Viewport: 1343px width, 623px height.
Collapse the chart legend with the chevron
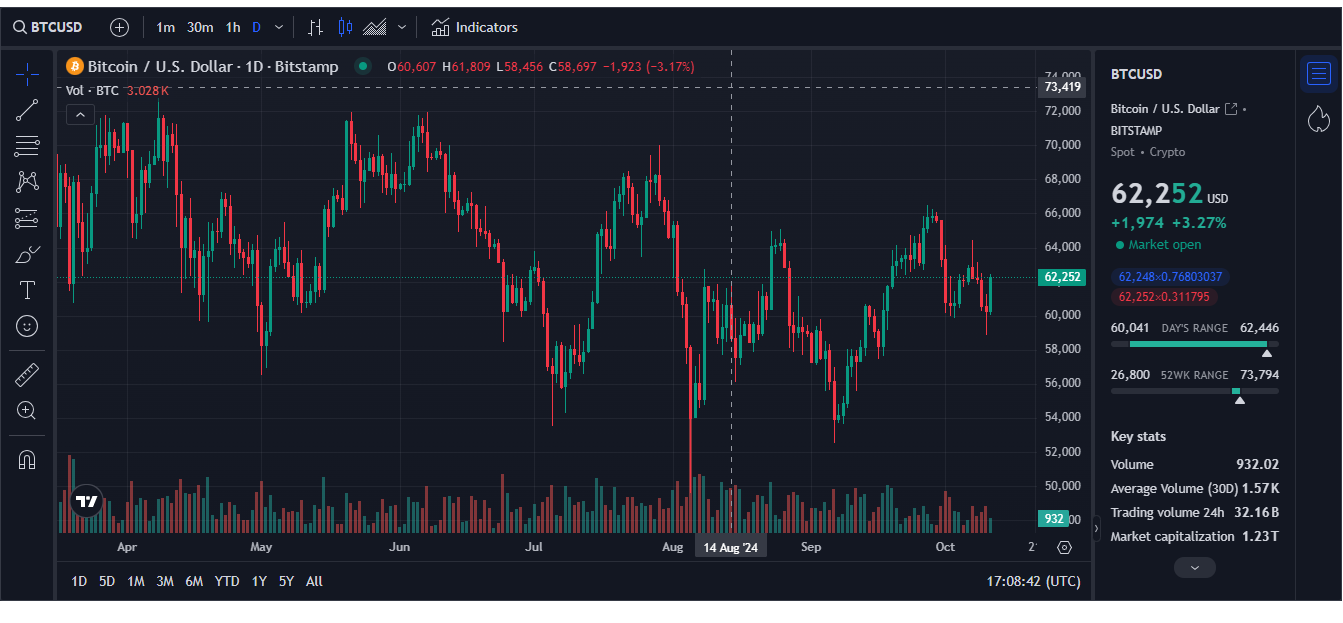point(80,115)
